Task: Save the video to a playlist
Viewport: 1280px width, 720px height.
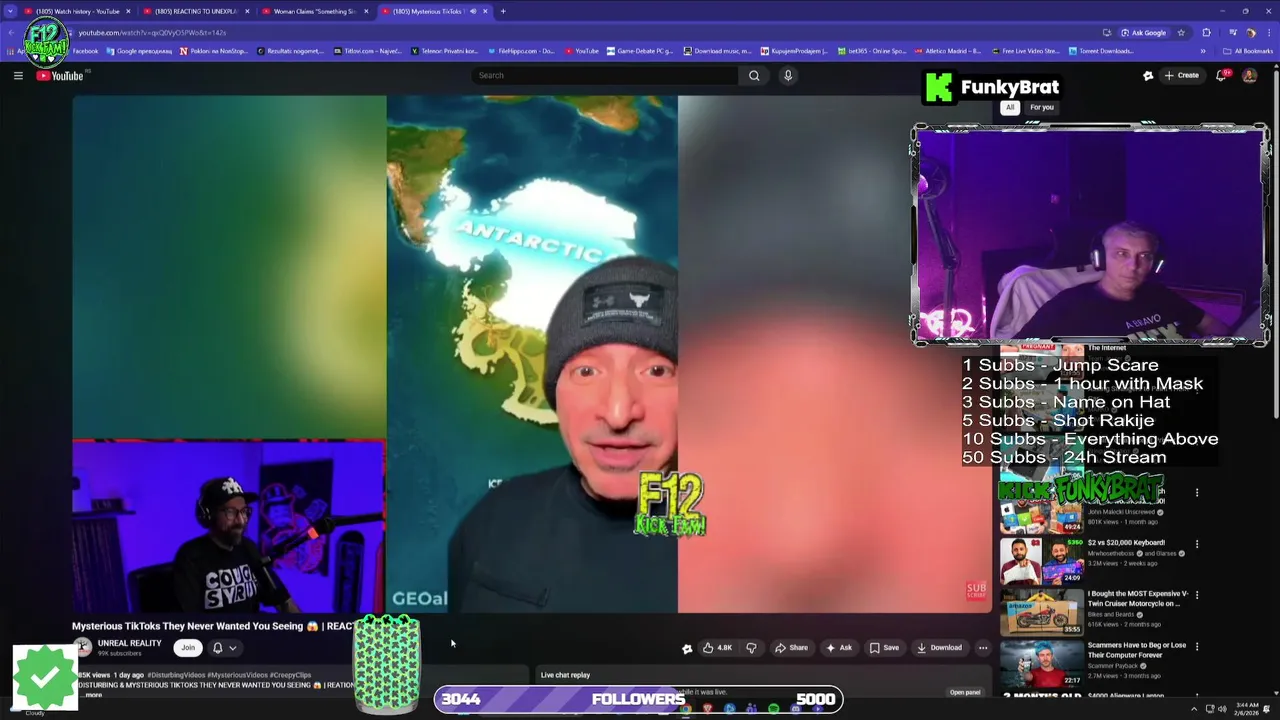Action: point(883,647)
